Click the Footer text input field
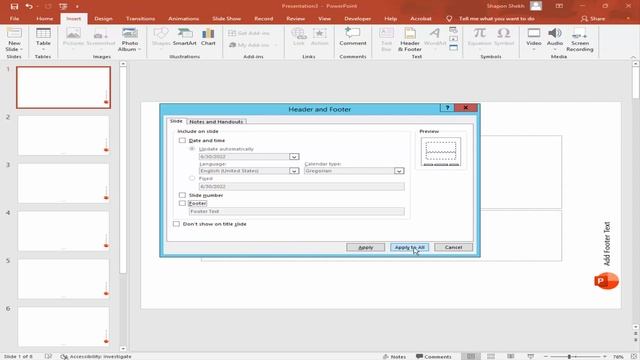The image size is (640, 360). click(297, 211)
